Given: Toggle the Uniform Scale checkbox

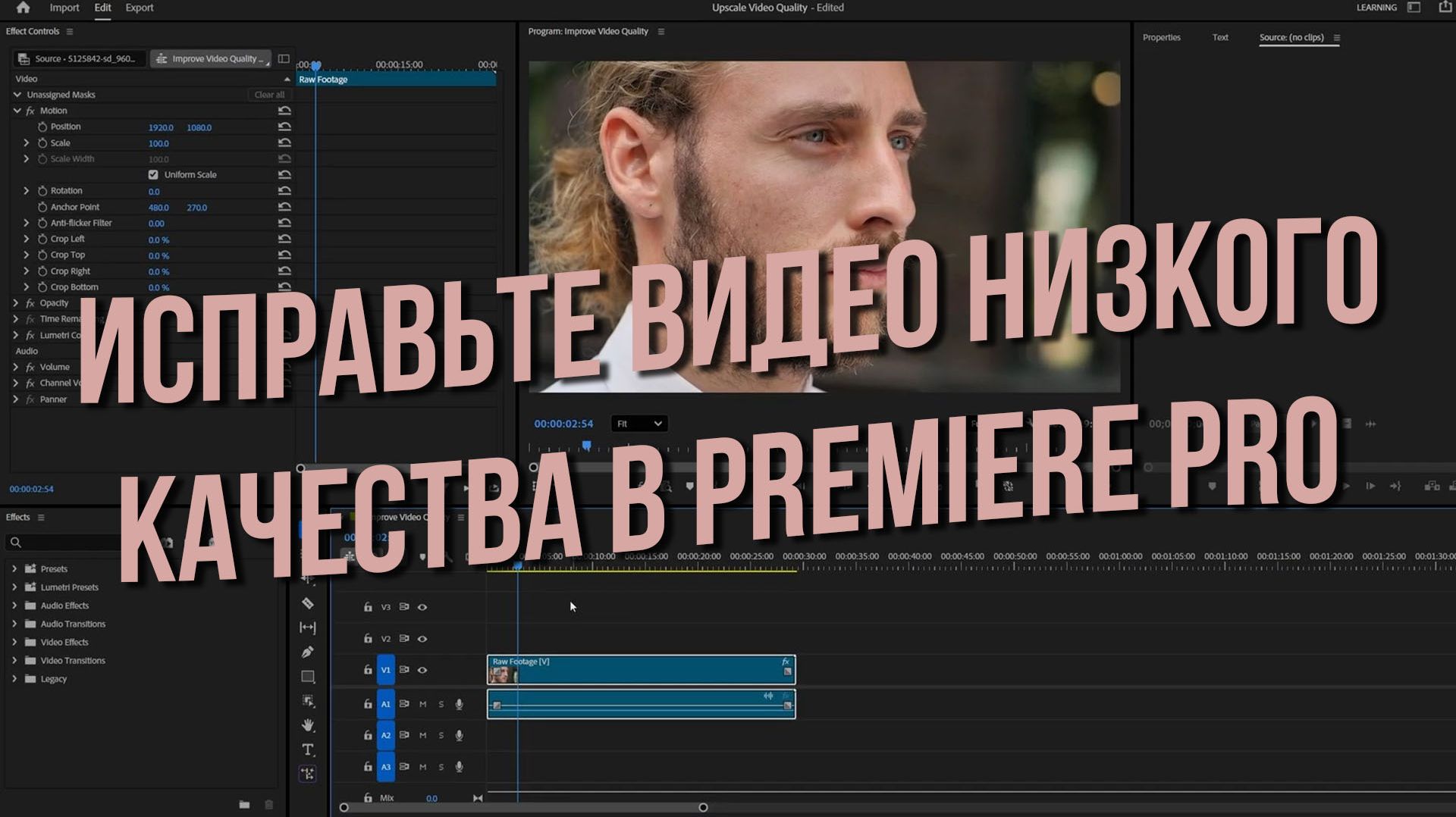Looking at the screenshot, I should (154, 174).
